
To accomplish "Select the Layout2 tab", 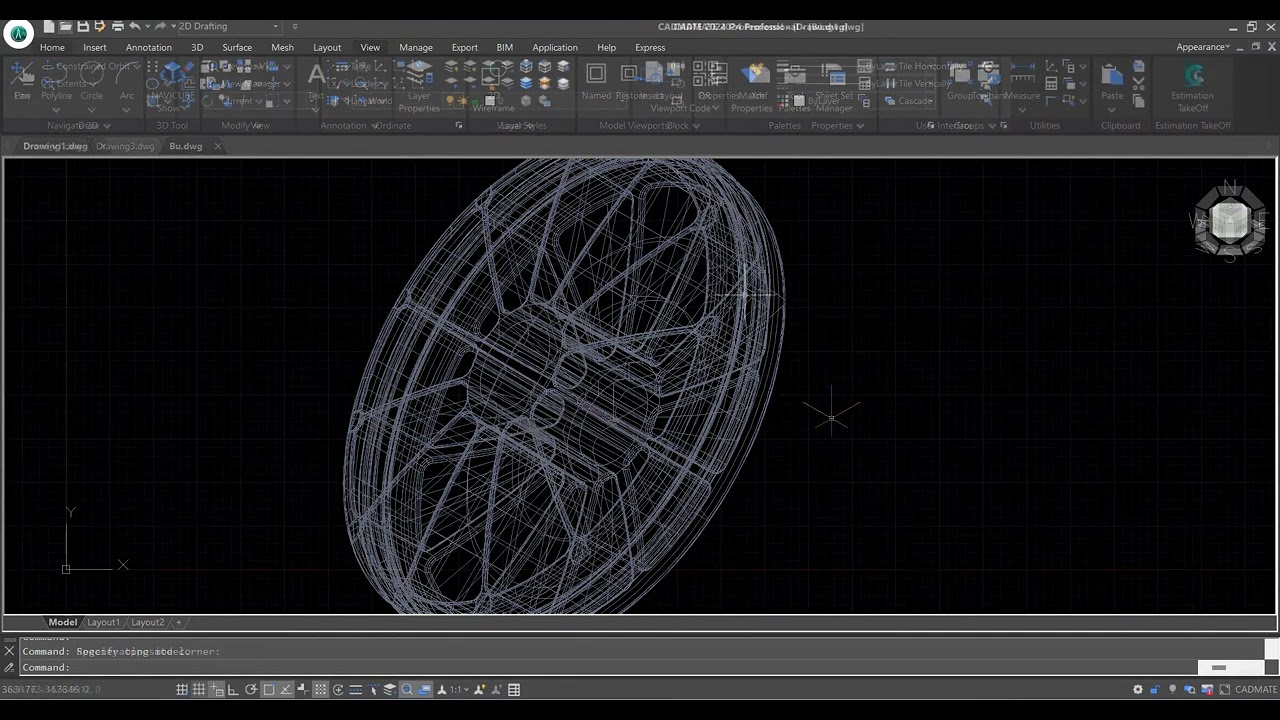I will (x=148, y=622).
